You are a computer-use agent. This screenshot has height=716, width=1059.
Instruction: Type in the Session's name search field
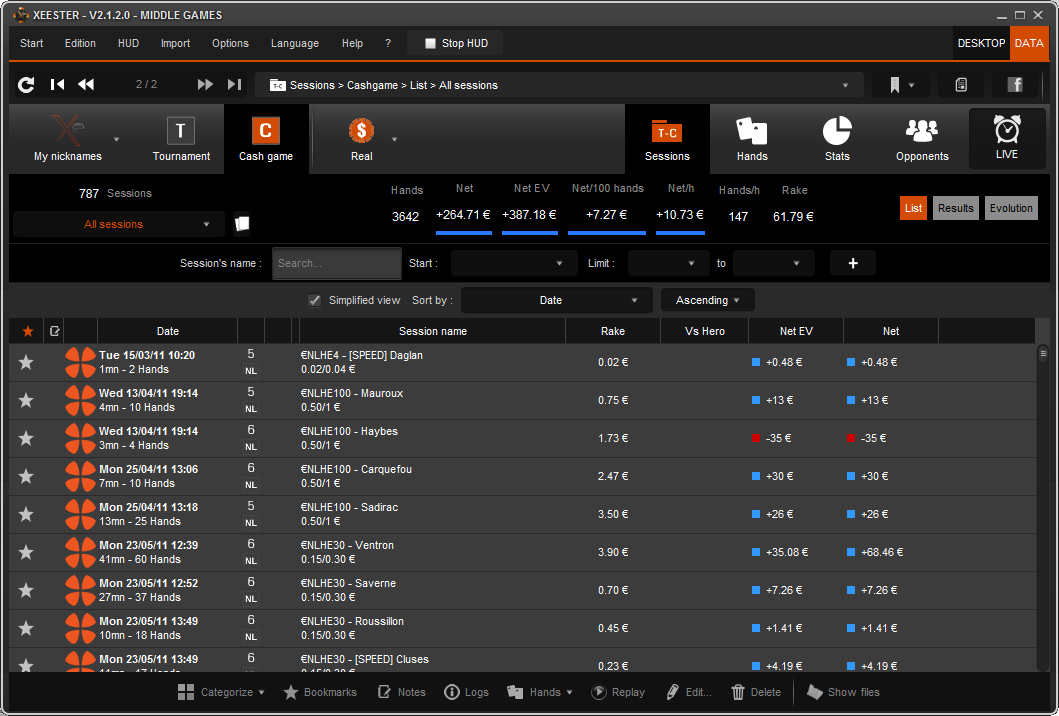click(x=336, y=263)
